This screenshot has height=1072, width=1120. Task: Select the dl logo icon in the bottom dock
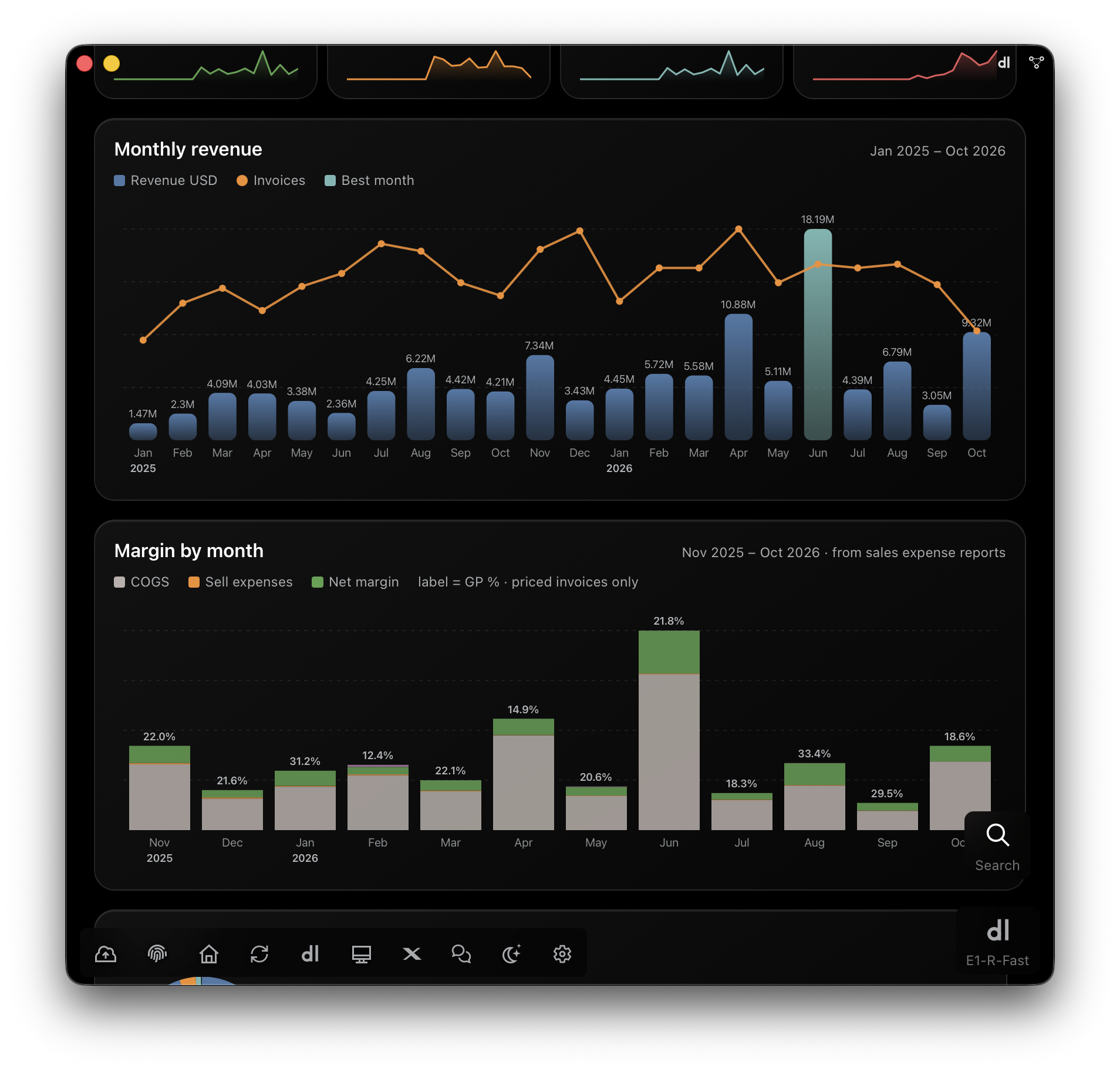(x=310, y=954)
